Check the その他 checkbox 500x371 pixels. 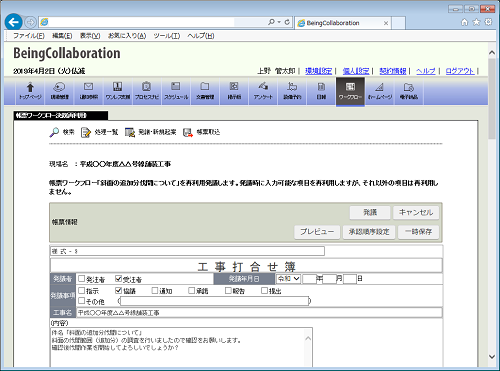82,301
